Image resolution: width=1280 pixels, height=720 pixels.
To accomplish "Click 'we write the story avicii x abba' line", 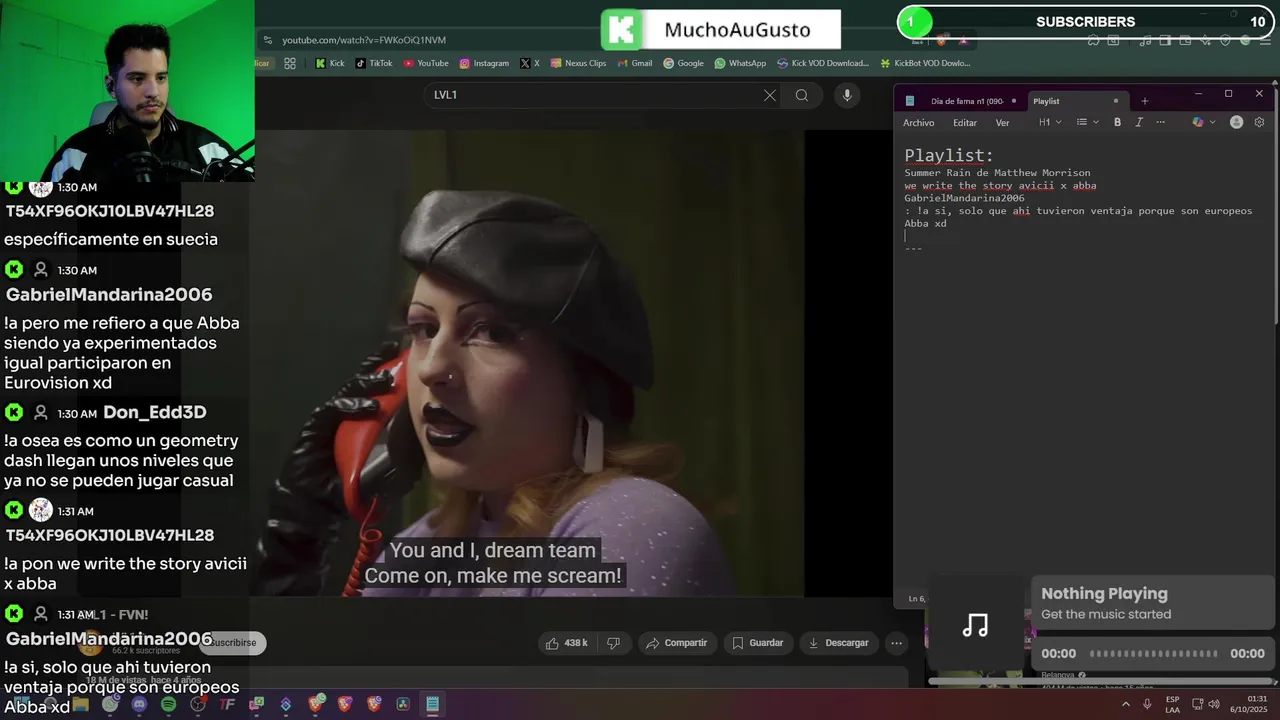I will point(1000,186).
